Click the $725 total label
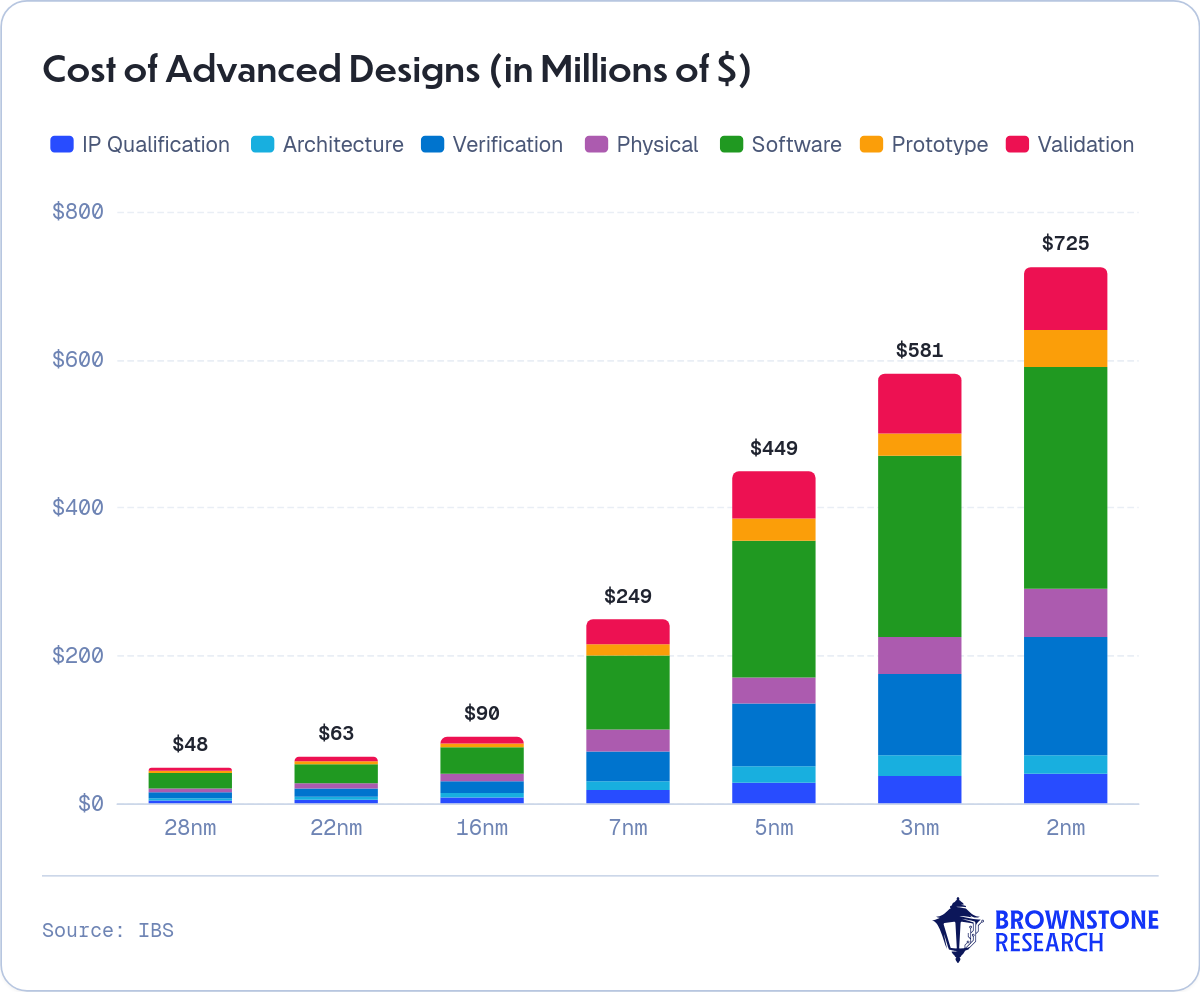 point(1065,243)
